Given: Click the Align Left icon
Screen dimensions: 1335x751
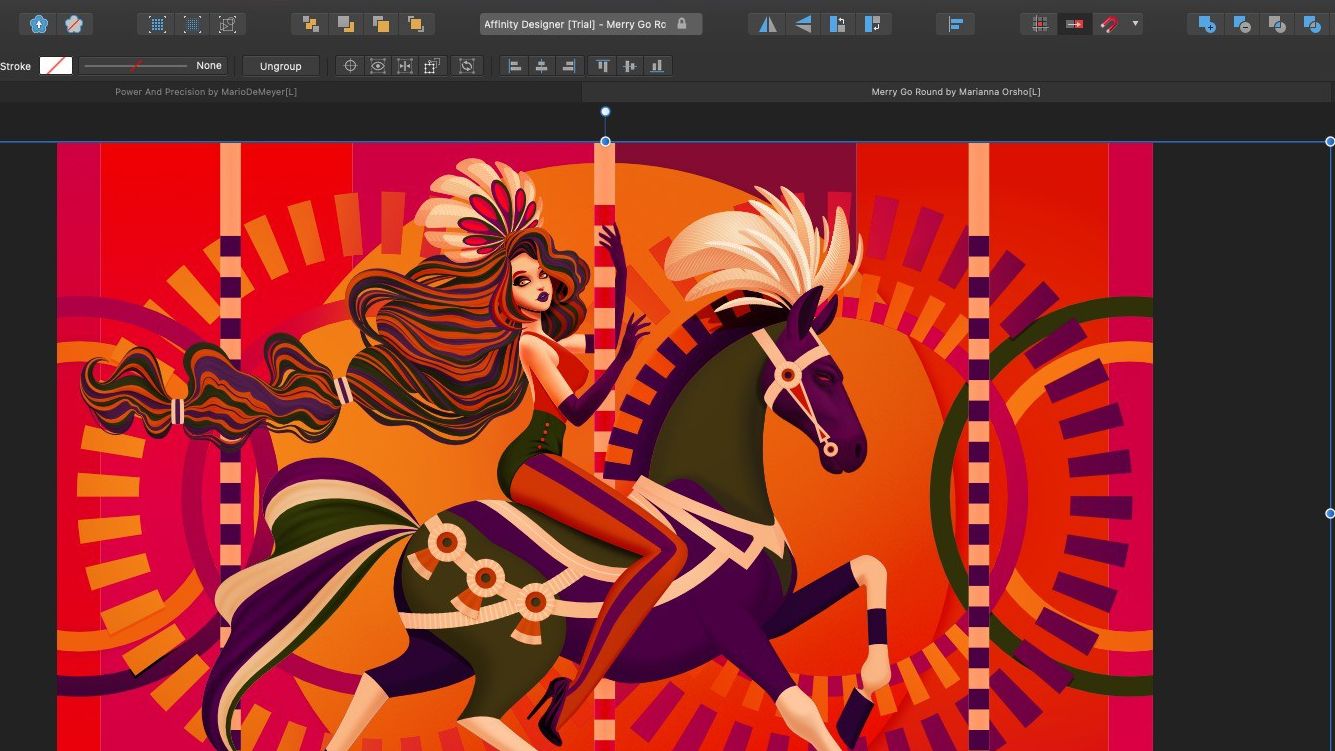Looking at the screenshot, I should [x=514, y=66].
